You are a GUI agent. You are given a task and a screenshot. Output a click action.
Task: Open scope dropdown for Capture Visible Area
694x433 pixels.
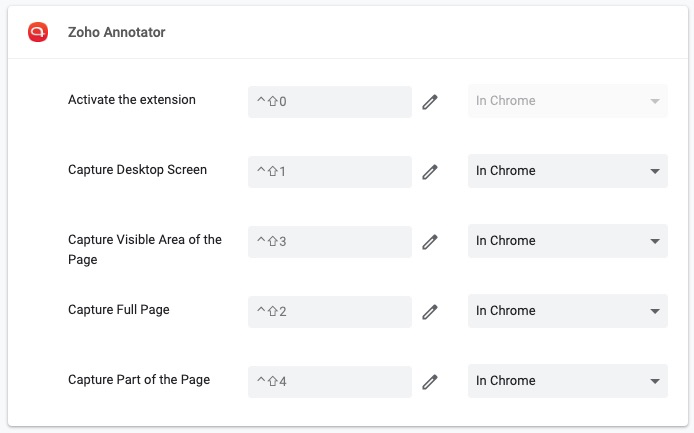[567, 241]
